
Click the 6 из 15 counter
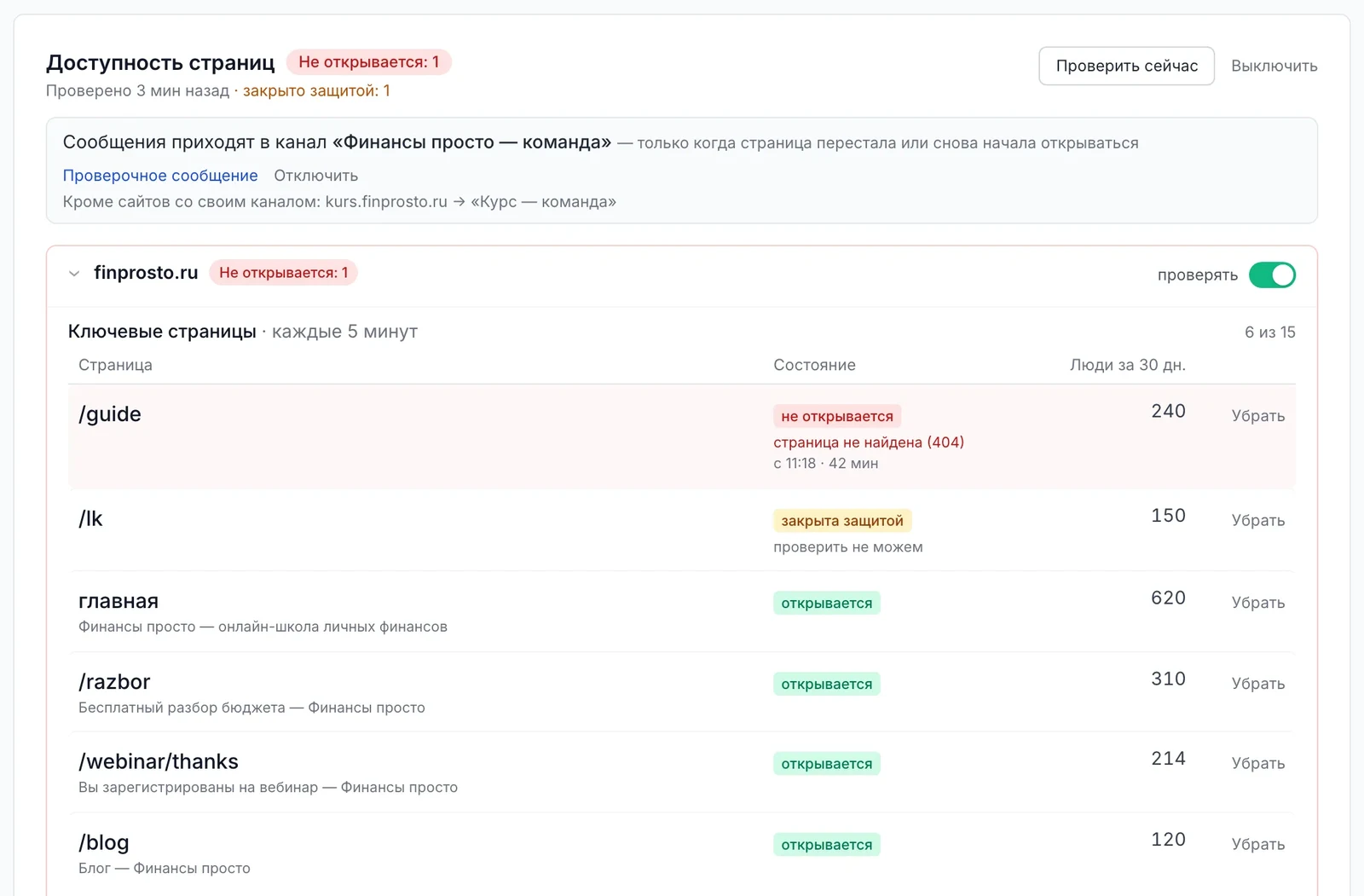[1269, 332]
